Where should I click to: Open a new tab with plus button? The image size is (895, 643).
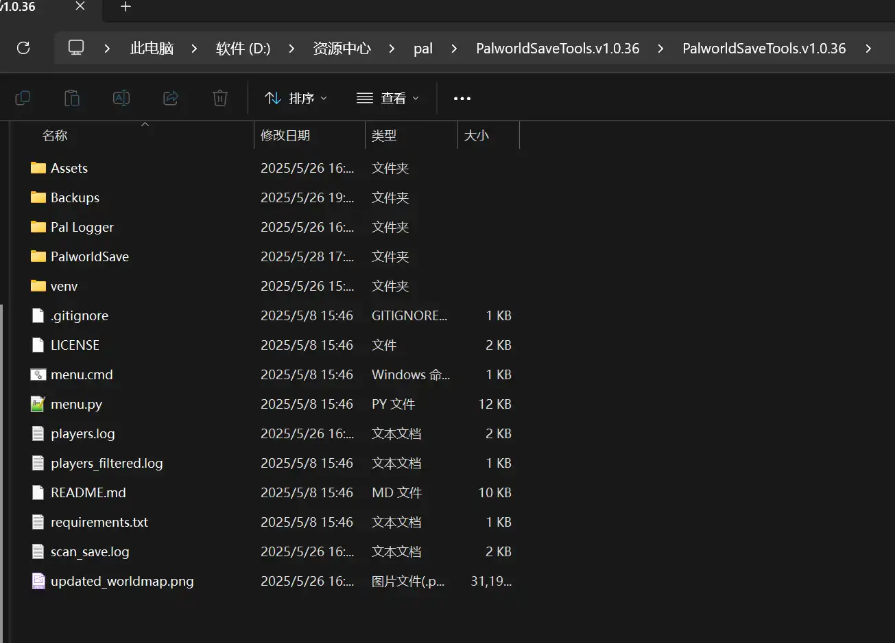pyautogui.click(x=126, y=7)
